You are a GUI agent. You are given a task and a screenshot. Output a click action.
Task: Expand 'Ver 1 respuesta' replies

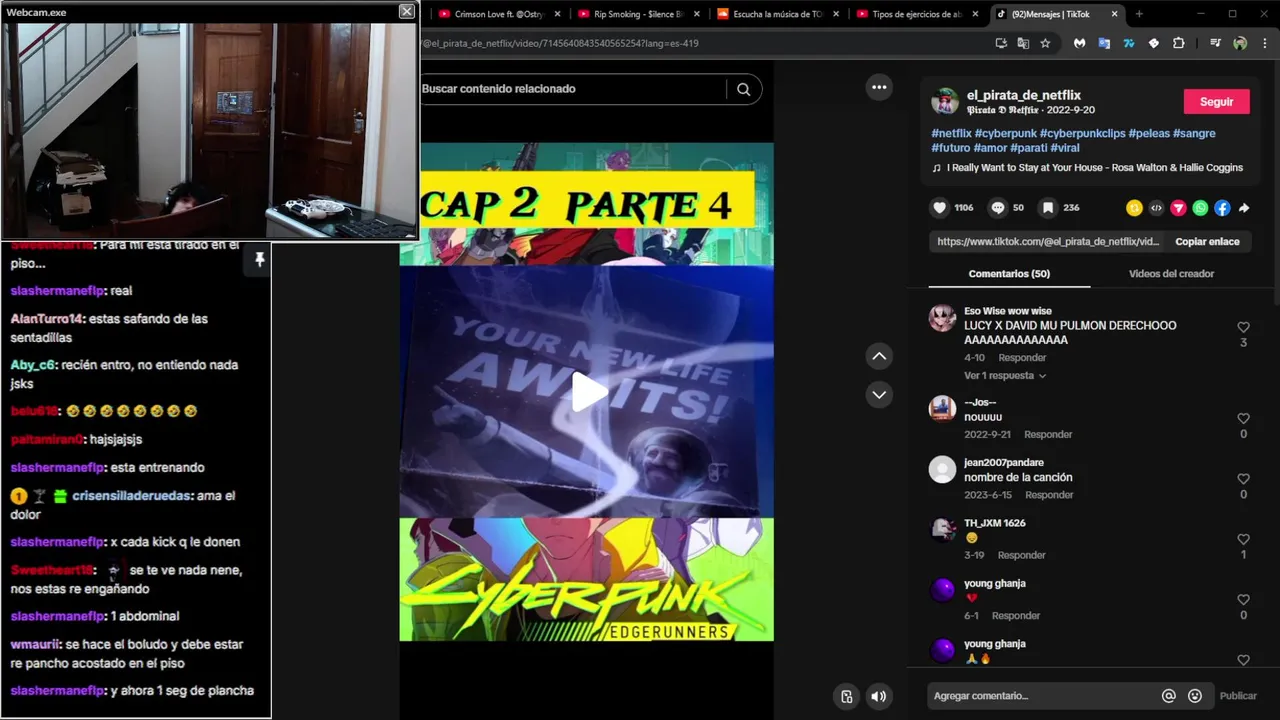click(1005, 376)
